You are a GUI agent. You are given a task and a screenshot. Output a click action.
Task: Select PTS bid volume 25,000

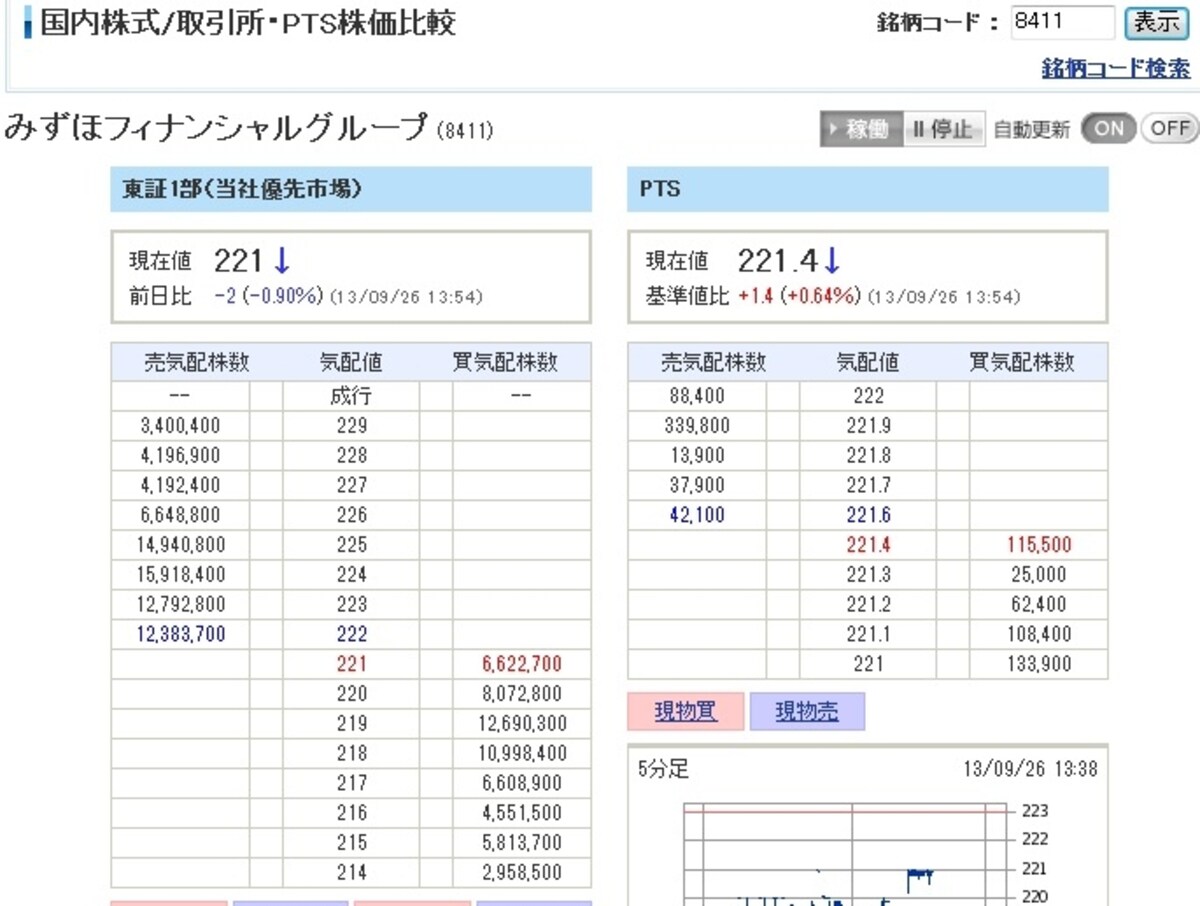pos(1038,575)
